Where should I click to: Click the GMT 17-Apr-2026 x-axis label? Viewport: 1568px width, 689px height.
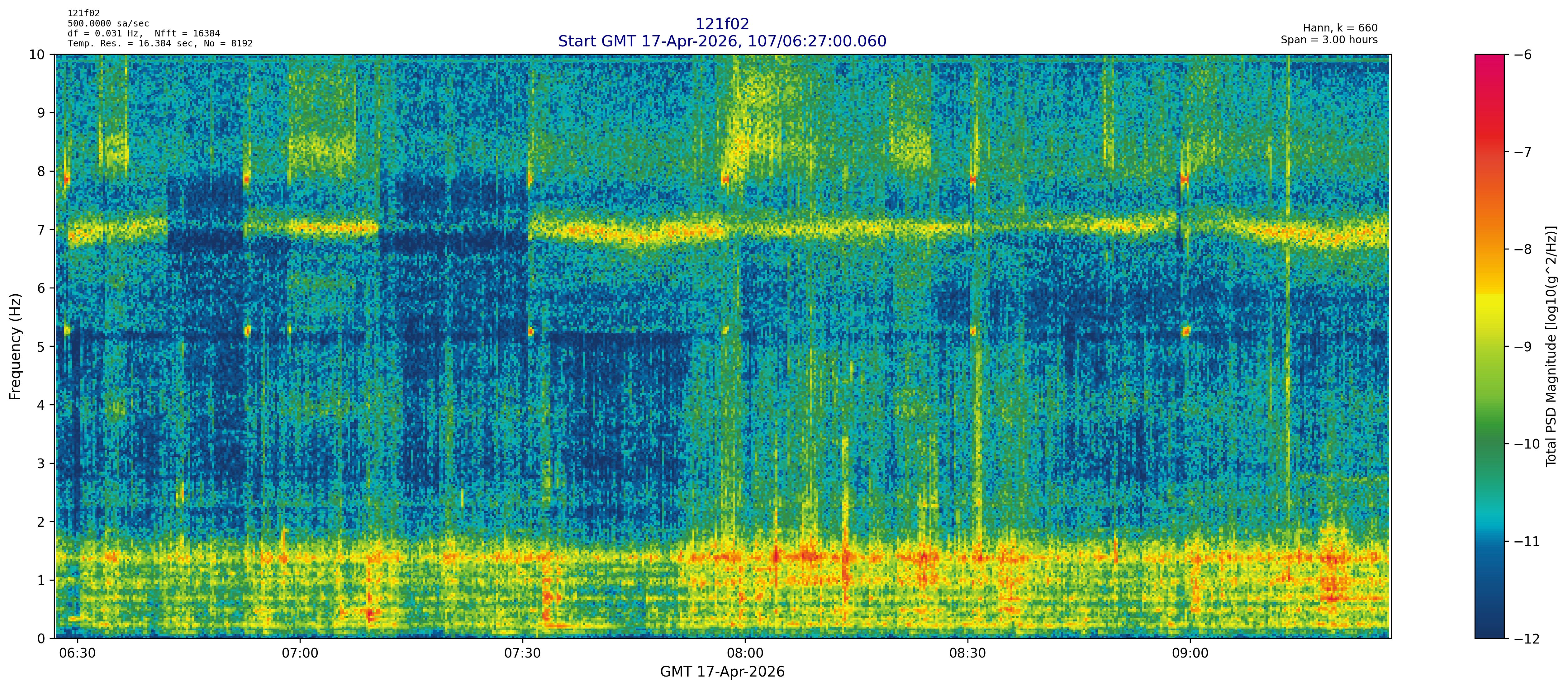click(x=722, y=672)
